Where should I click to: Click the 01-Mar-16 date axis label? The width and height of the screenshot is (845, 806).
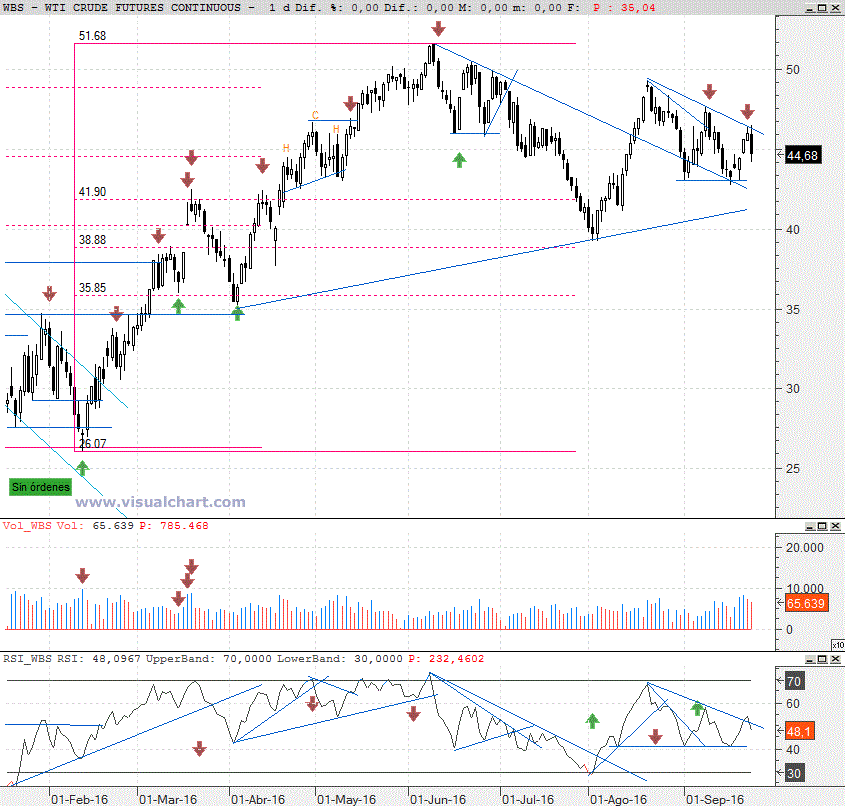pyautogui.click(x=168, y=800)
